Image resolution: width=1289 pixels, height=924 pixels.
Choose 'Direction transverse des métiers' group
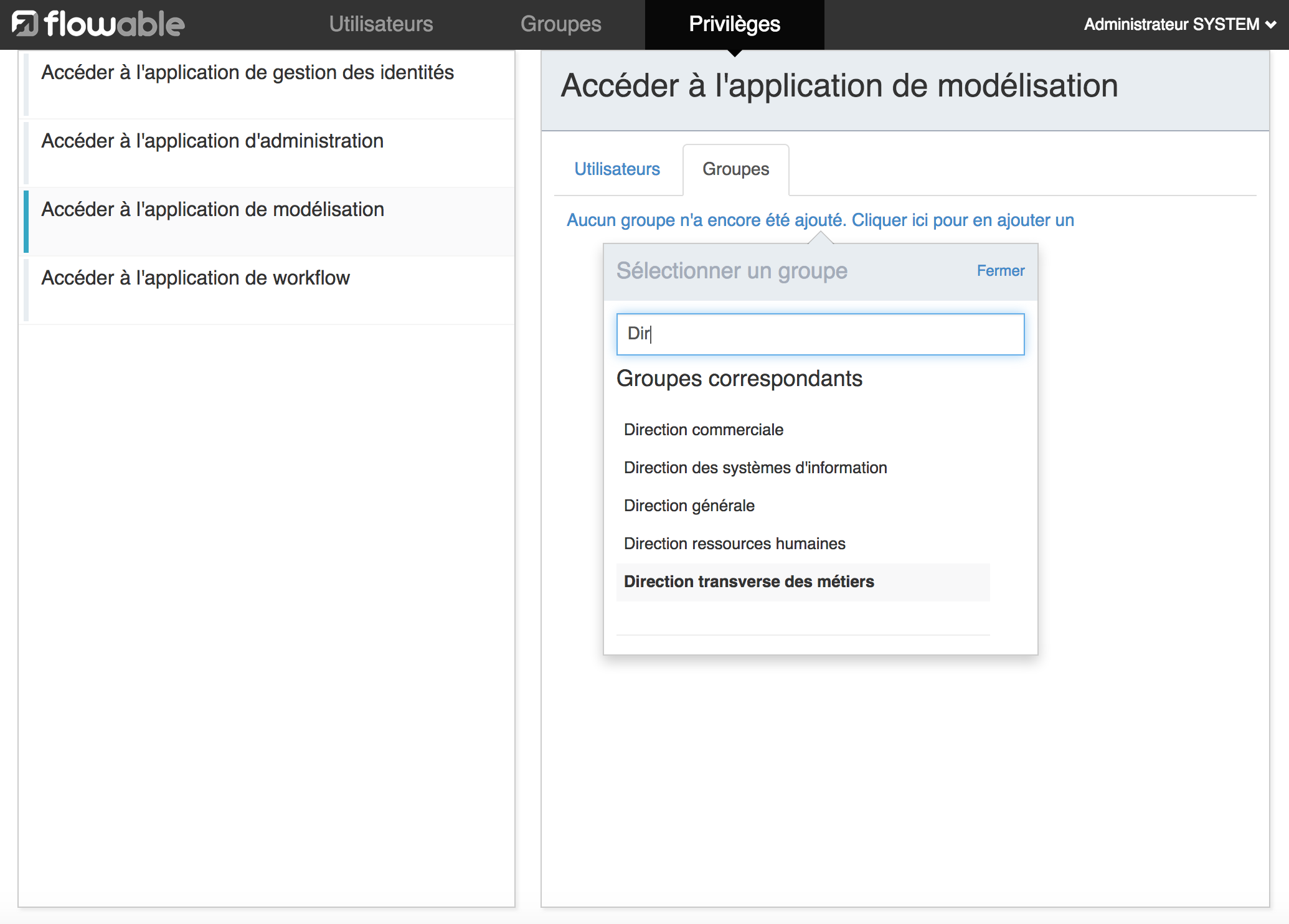(x=803, y=582)
